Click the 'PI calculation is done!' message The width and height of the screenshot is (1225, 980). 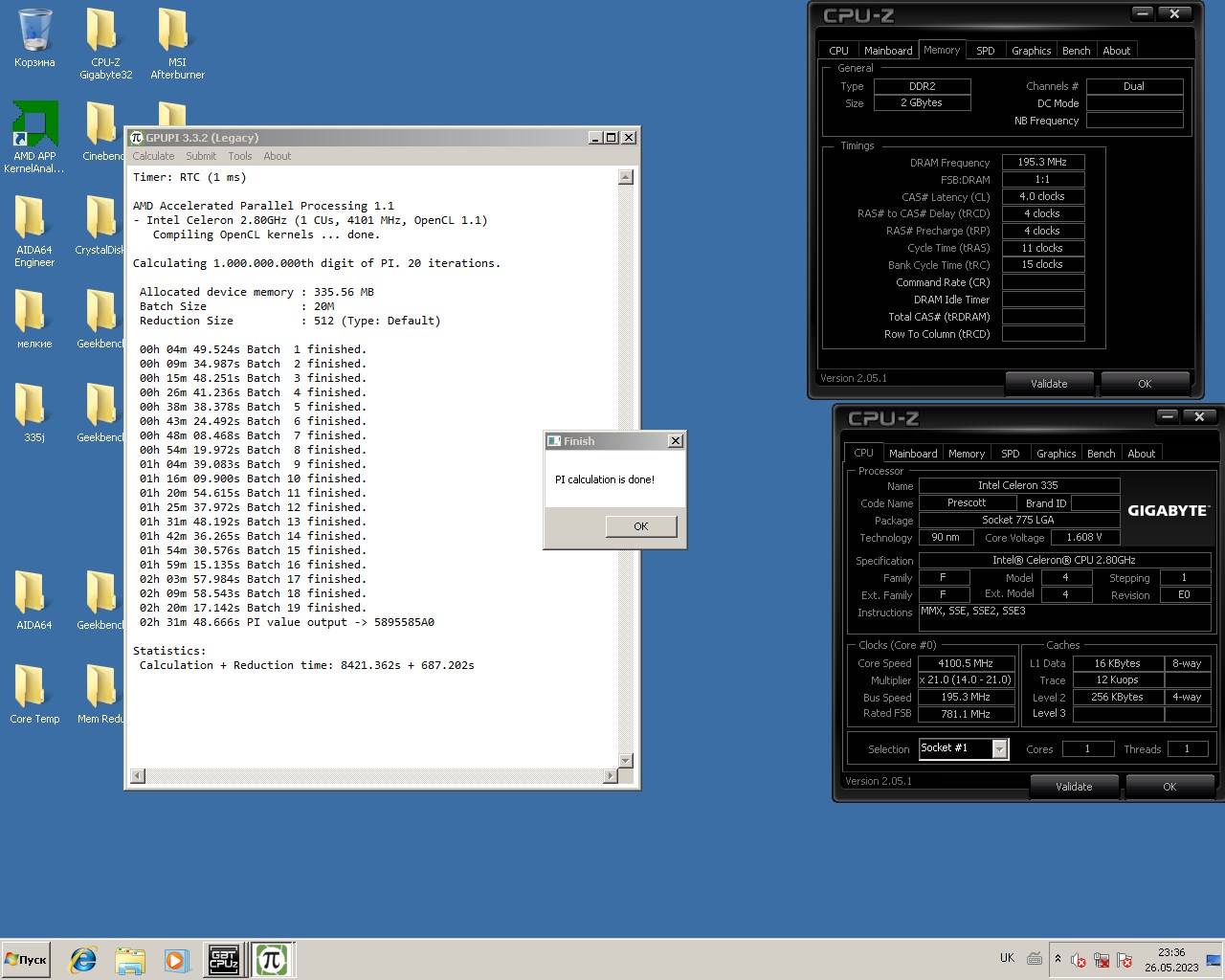(x=605, y=479)
